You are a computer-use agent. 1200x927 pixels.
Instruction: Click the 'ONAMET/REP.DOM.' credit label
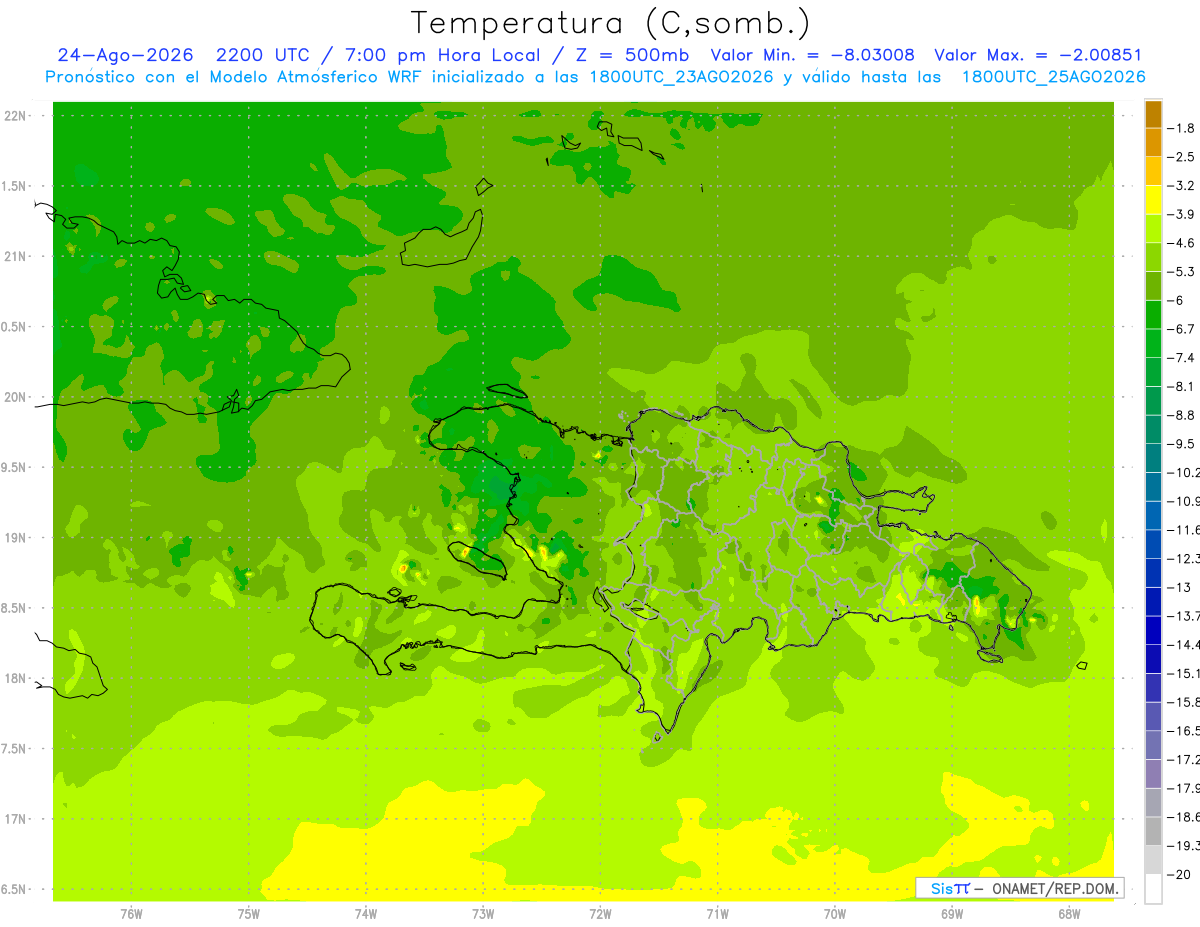point(1056,888)
